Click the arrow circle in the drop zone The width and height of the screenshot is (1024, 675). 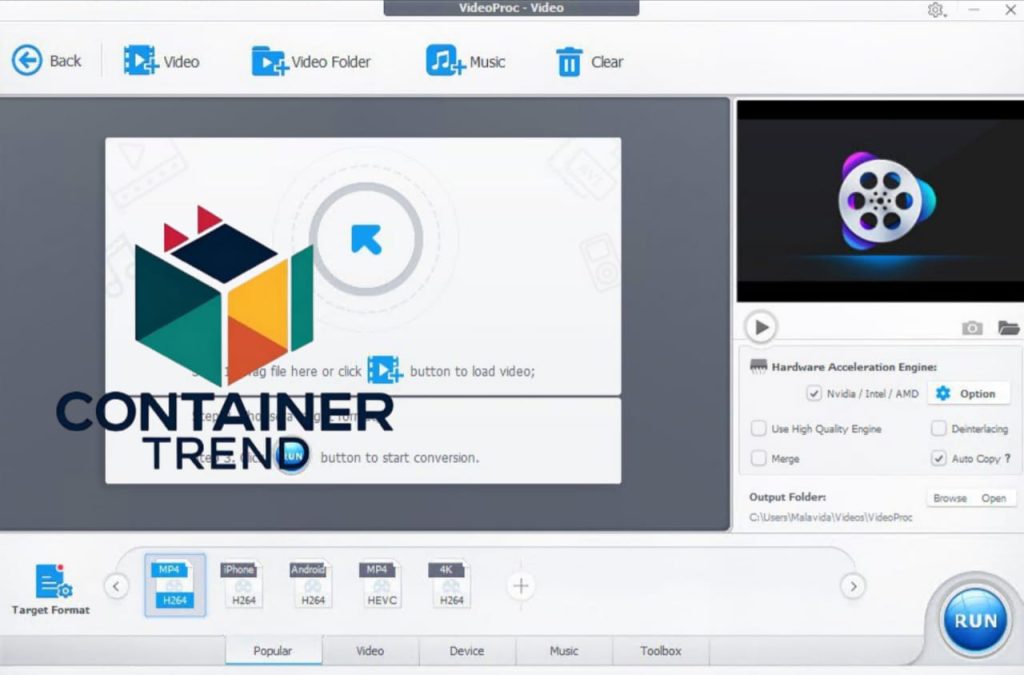click(x=366, y=239)
